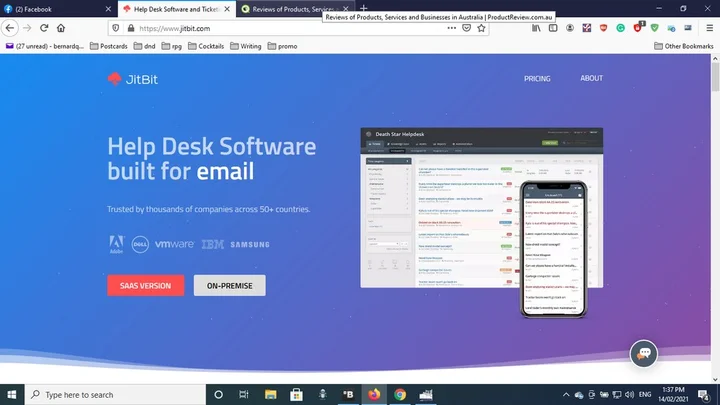720x405 pixels.
Task: Open the Firefox hamburger menu
Action: [708, 28]
